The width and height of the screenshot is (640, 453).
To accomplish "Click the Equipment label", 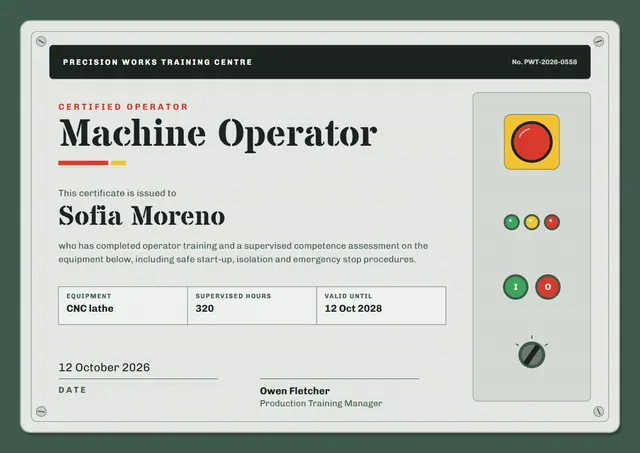I will (x=89, y=296).
